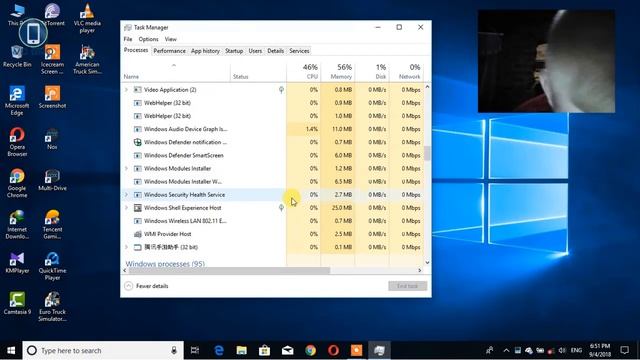Switch to the Services tab
This screenshot has width=640, height=360.
(299, 51)
